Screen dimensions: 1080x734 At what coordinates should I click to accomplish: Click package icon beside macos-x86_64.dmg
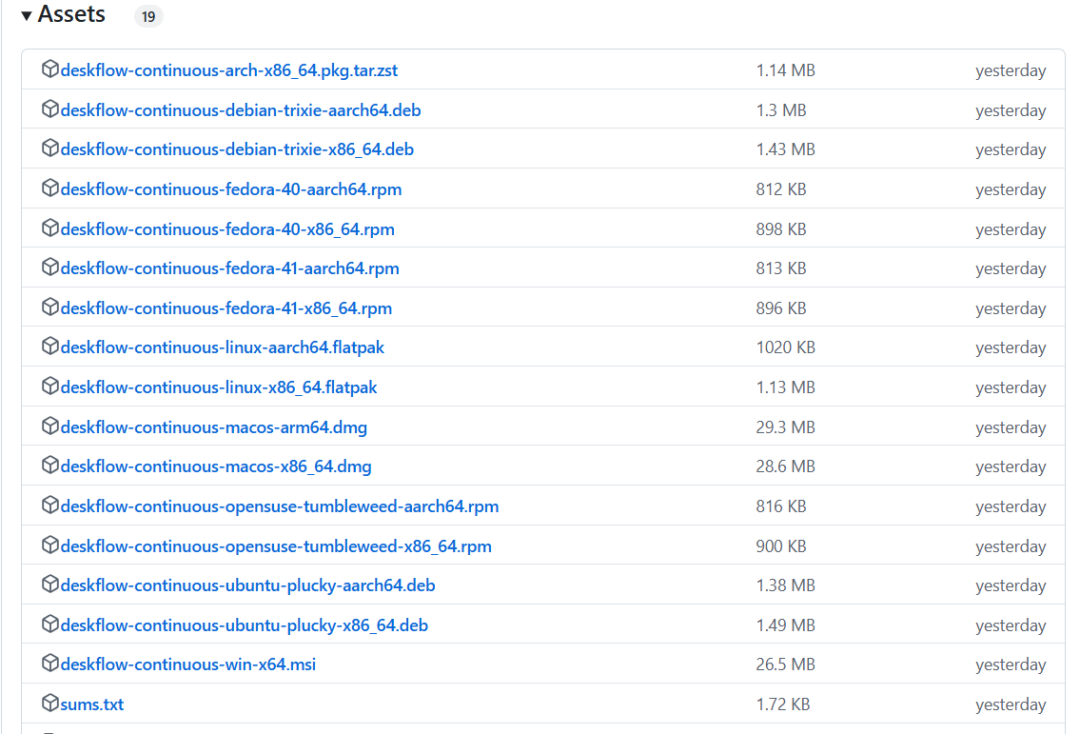(50, 465)
